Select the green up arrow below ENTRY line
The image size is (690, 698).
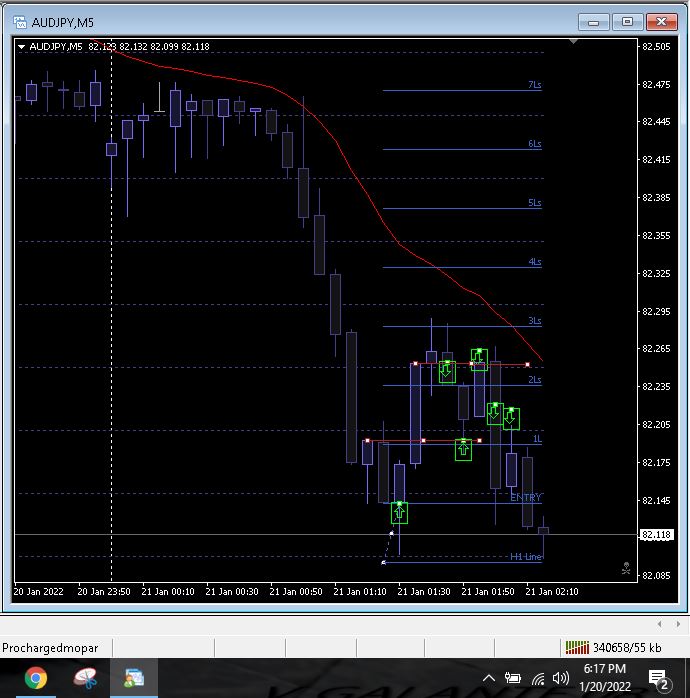coord(399,512)
